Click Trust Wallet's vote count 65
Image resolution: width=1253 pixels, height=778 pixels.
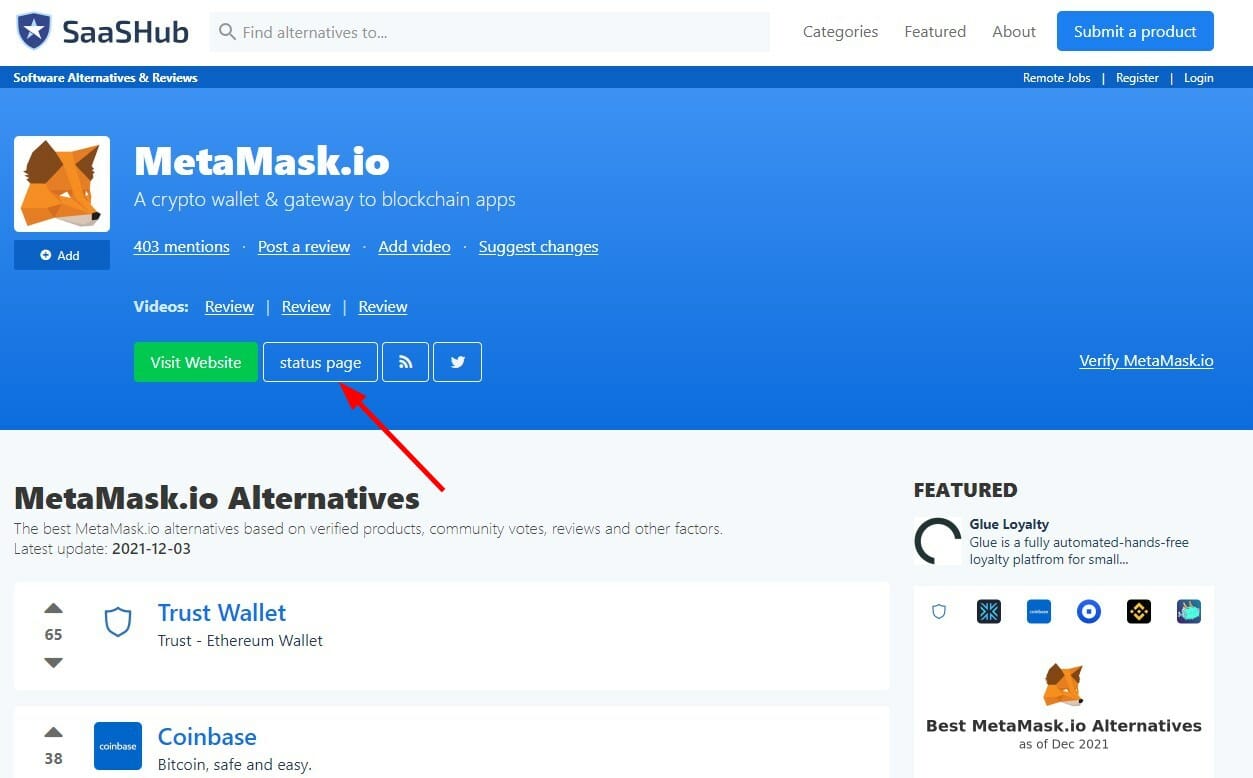click(54, 635)
